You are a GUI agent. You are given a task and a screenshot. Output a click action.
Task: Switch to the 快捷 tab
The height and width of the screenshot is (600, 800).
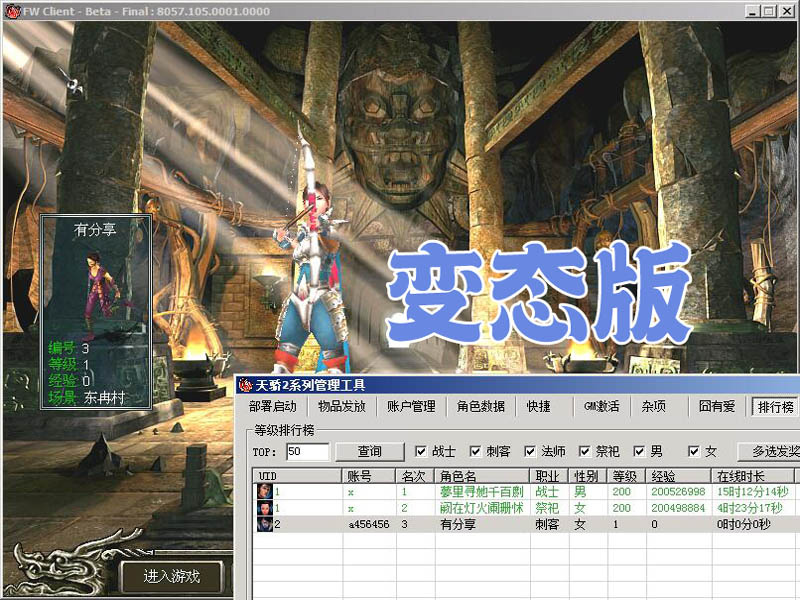[539, 406]
